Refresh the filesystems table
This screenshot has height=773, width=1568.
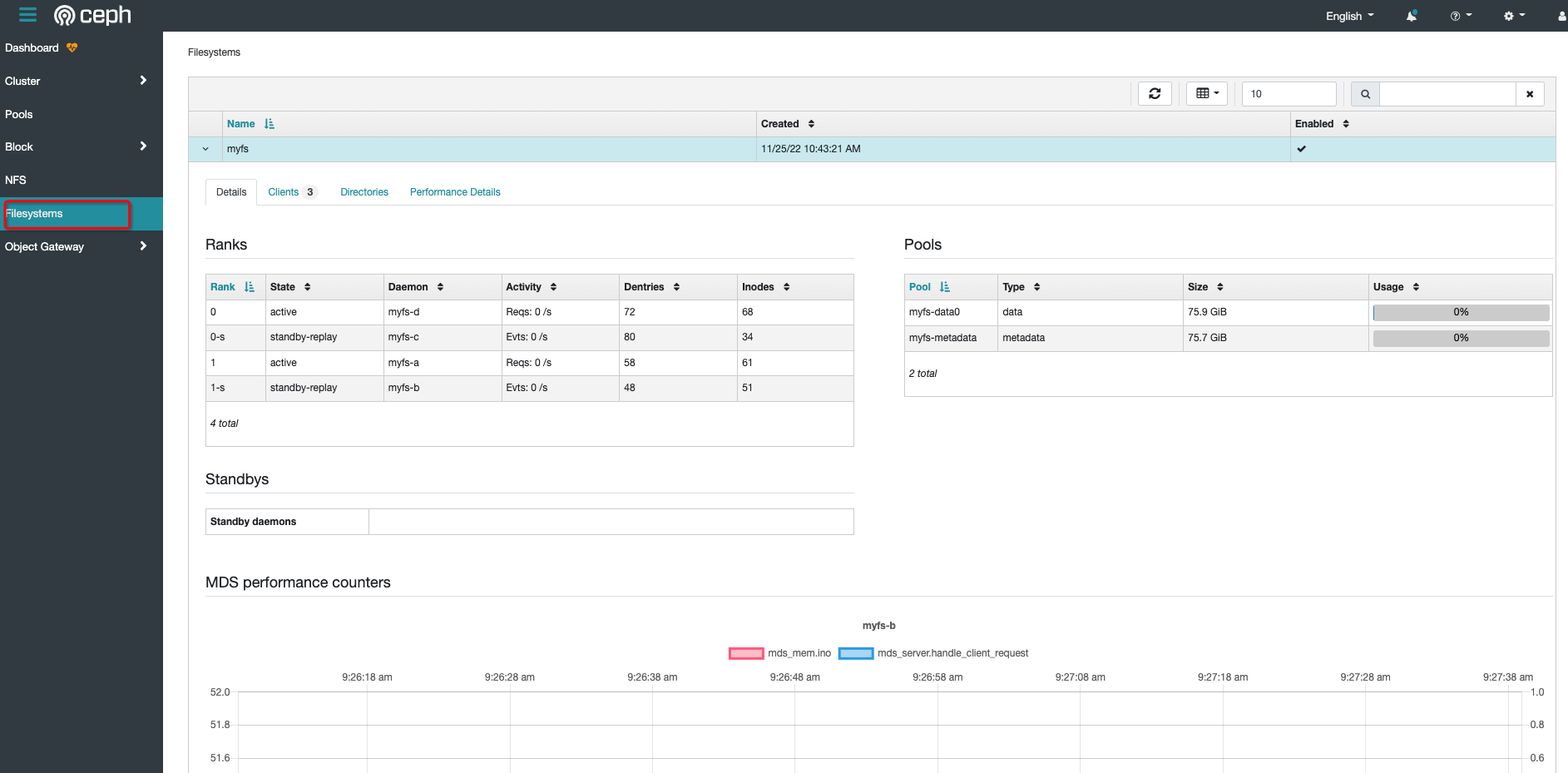(1155, 93)
